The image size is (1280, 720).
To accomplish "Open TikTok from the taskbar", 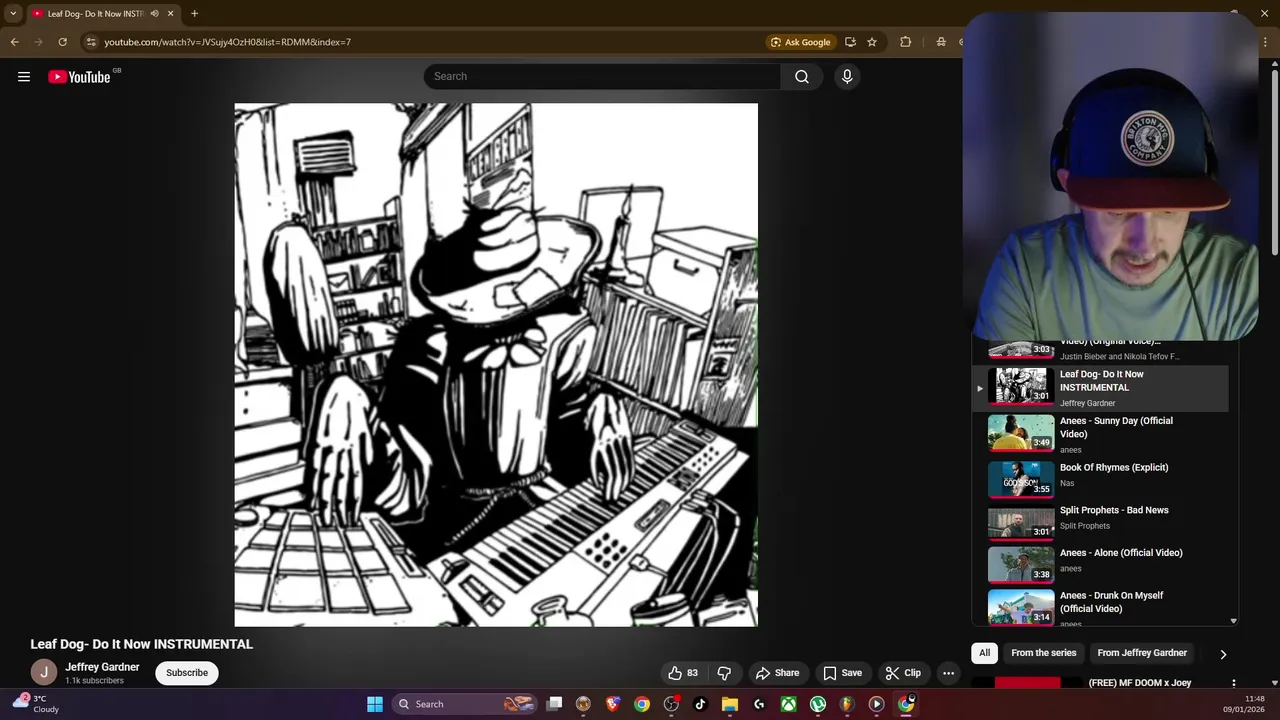I will [700, 704].
